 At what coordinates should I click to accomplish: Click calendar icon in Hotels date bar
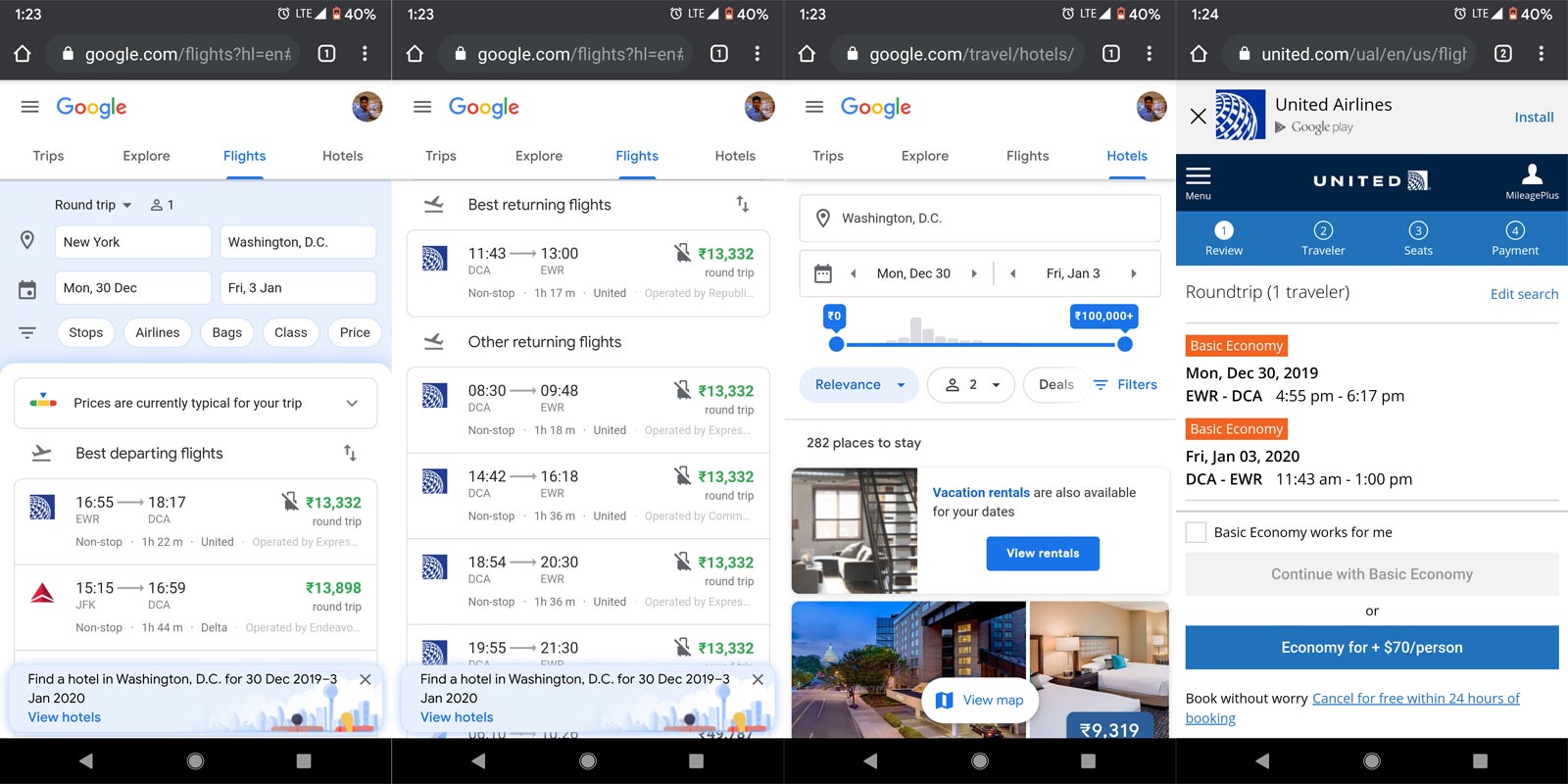pyautogui.click(x=823, y=273)
